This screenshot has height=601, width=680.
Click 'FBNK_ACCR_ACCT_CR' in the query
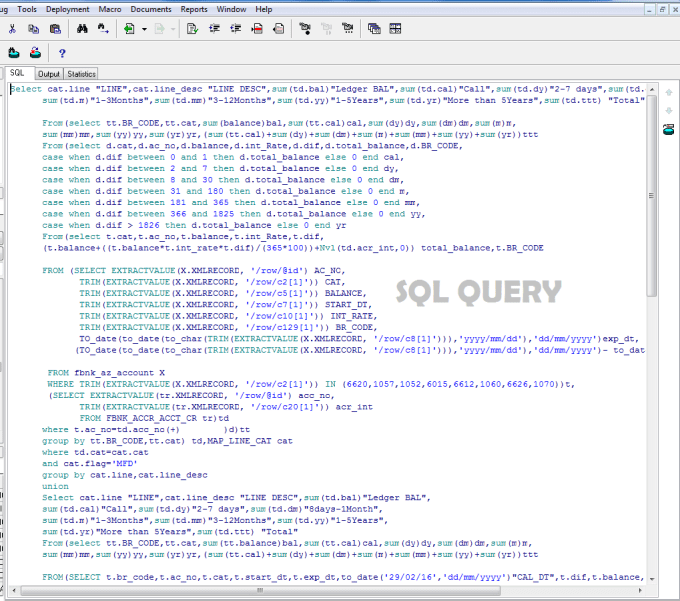[151, 418]
